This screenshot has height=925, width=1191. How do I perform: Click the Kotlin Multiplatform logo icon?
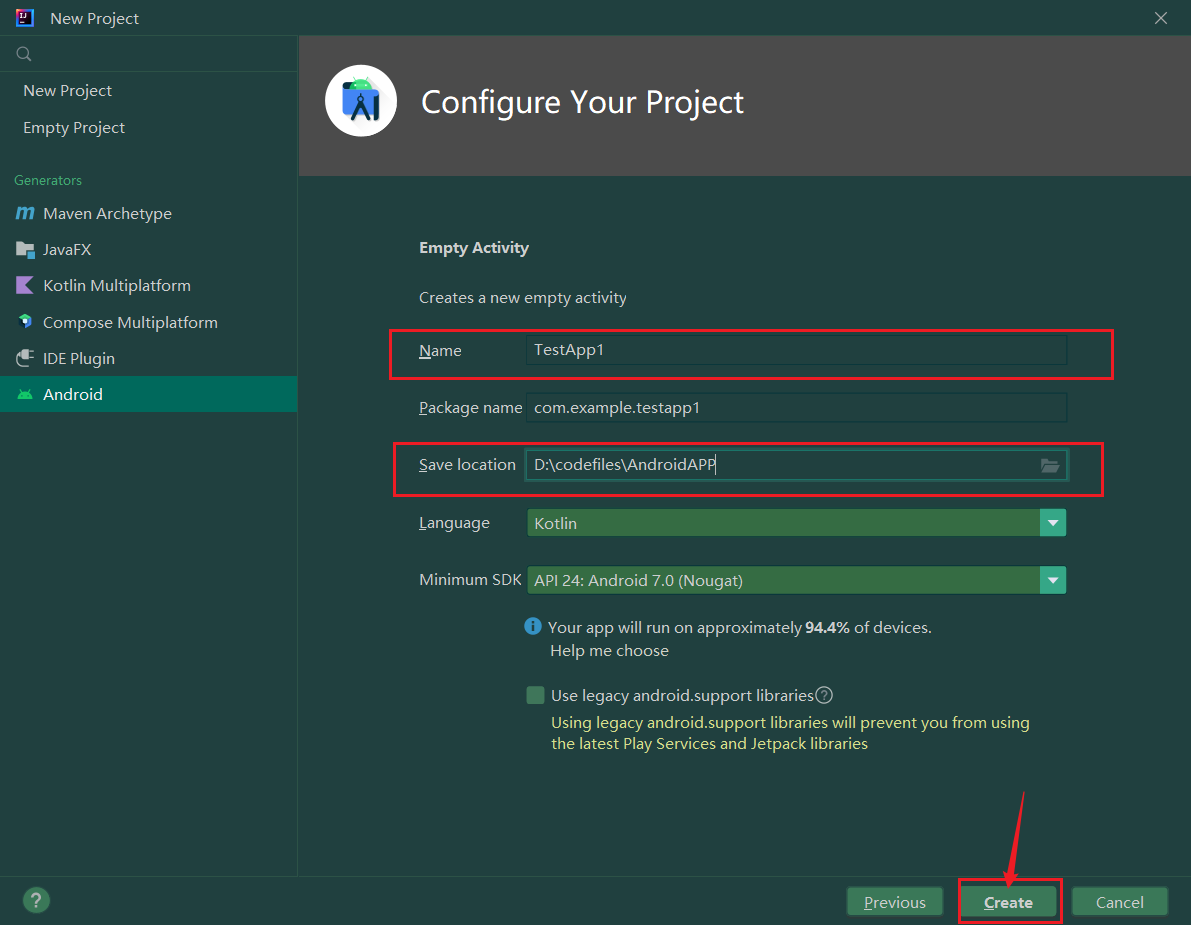click(x=25, y=286)
